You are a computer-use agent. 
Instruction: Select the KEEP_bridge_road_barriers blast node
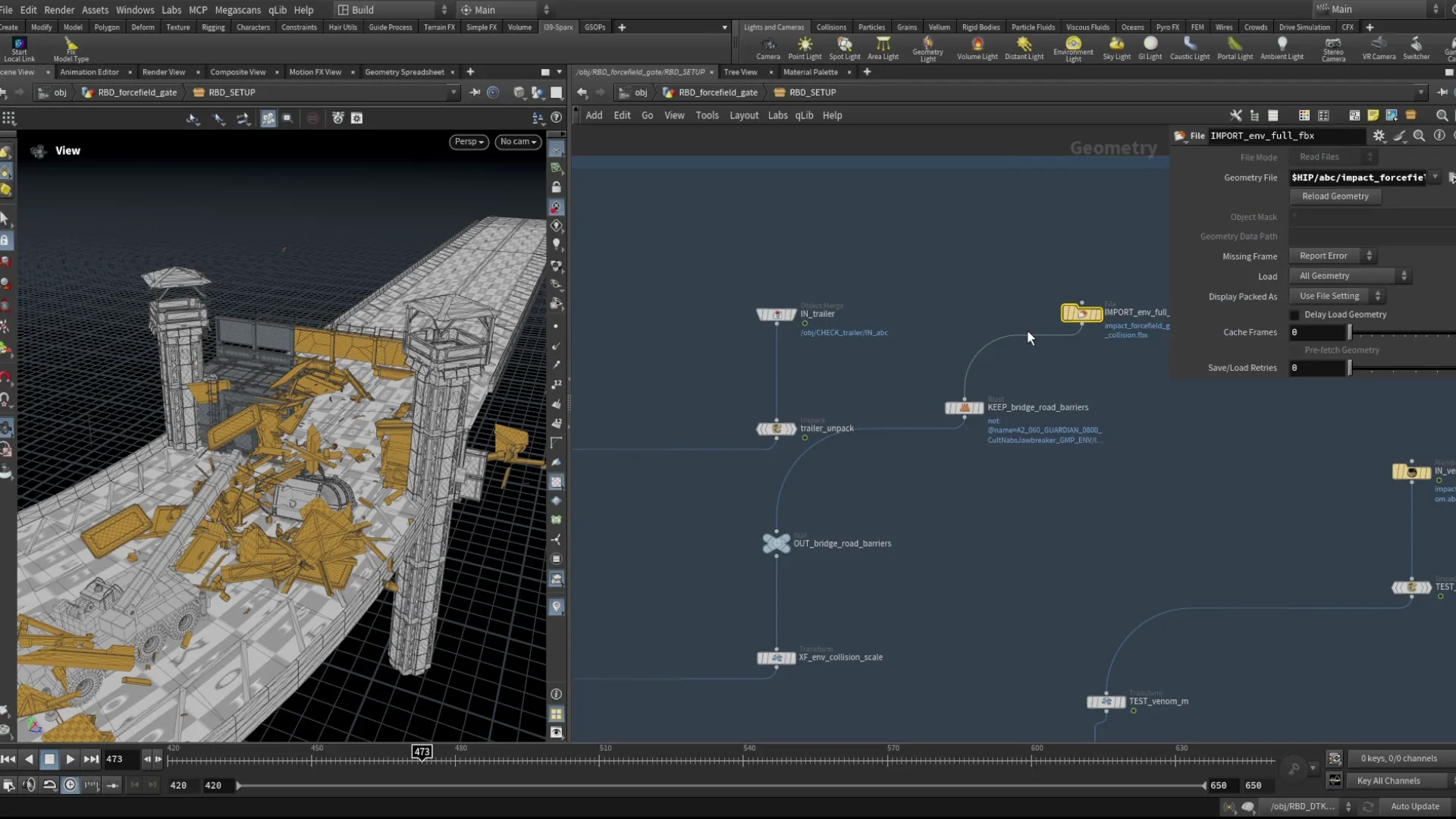point(964,408)
